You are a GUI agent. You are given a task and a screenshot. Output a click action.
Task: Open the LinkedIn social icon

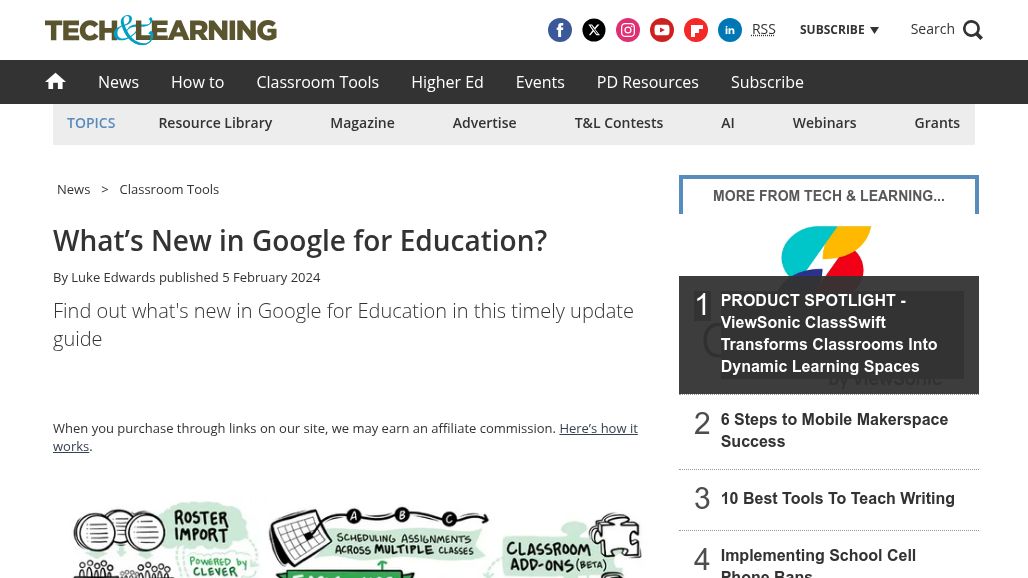click(x=730, y=30)
